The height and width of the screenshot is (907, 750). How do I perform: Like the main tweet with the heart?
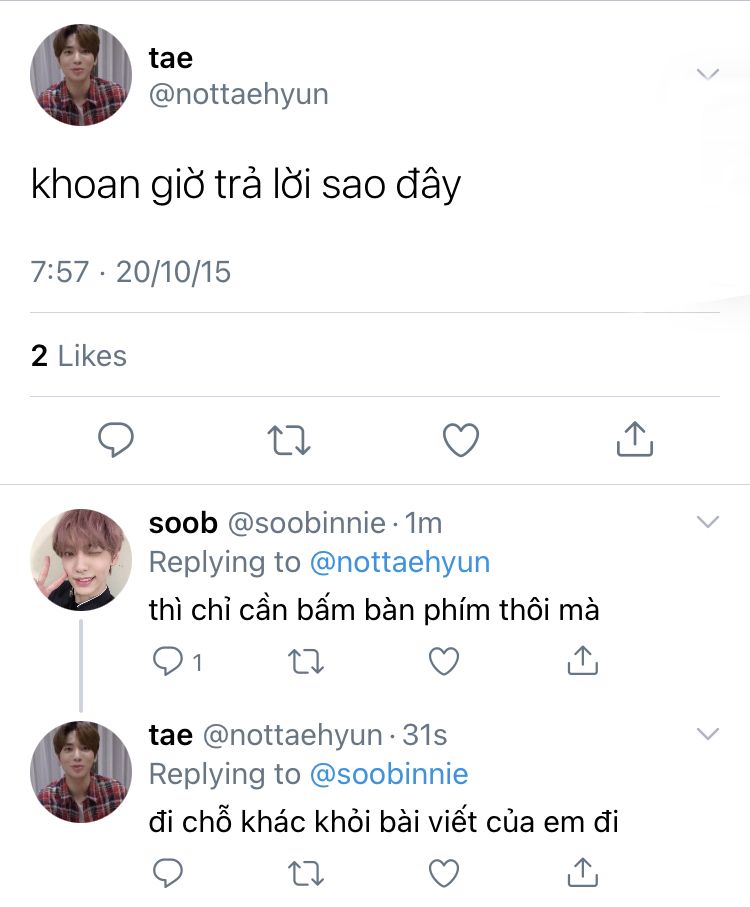[x=461, y=439]
